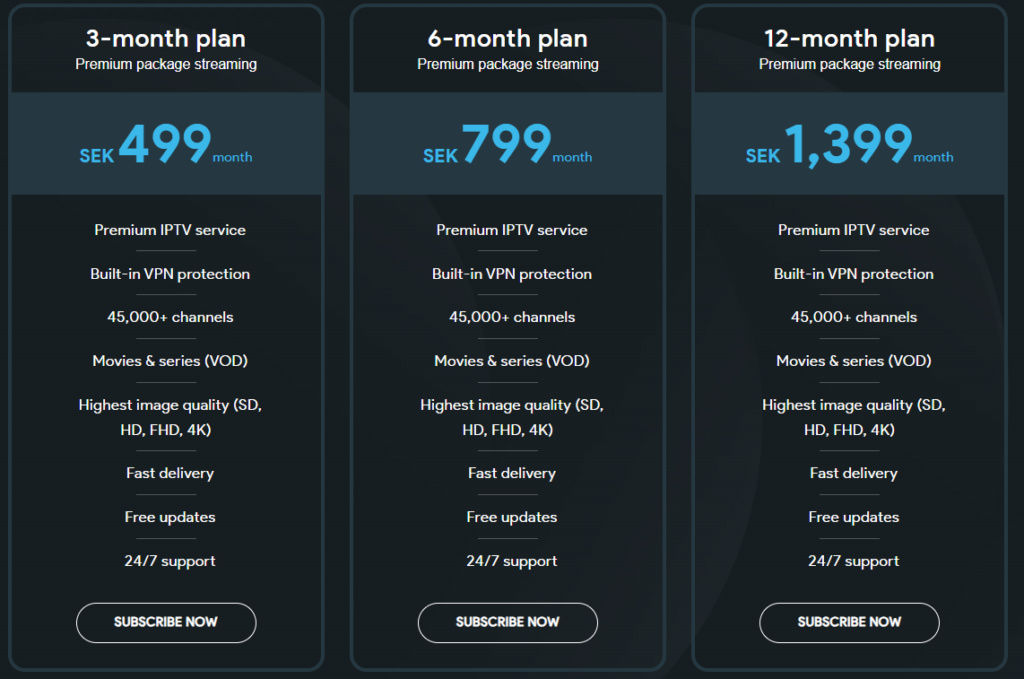Click 24/7 support in 3-month plan
The height and width of the screenshot is (679, 1024).
tap(170, 561)
